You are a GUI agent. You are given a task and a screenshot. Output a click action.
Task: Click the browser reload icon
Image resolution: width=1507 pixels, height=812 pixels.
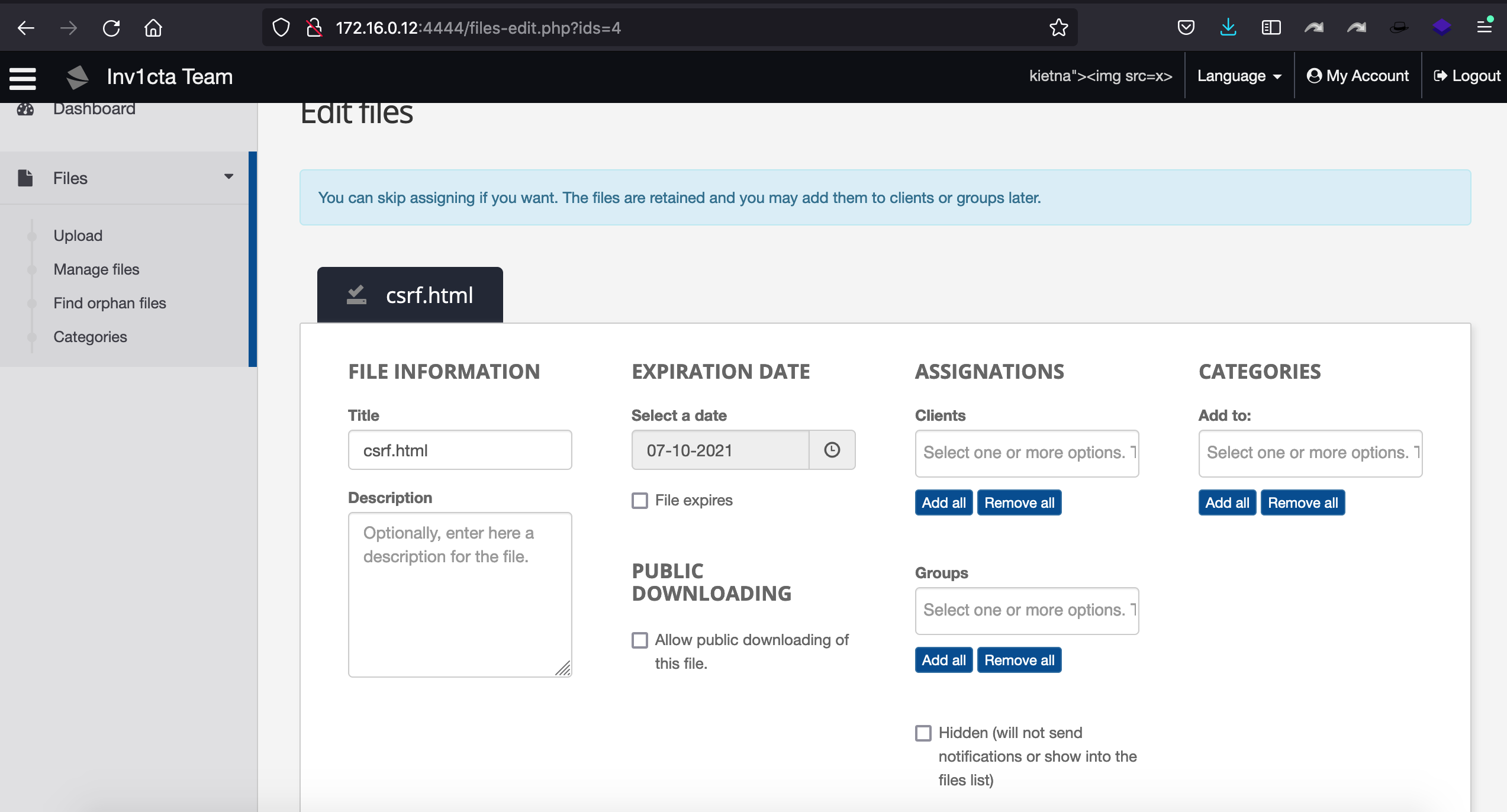point(111,28)
